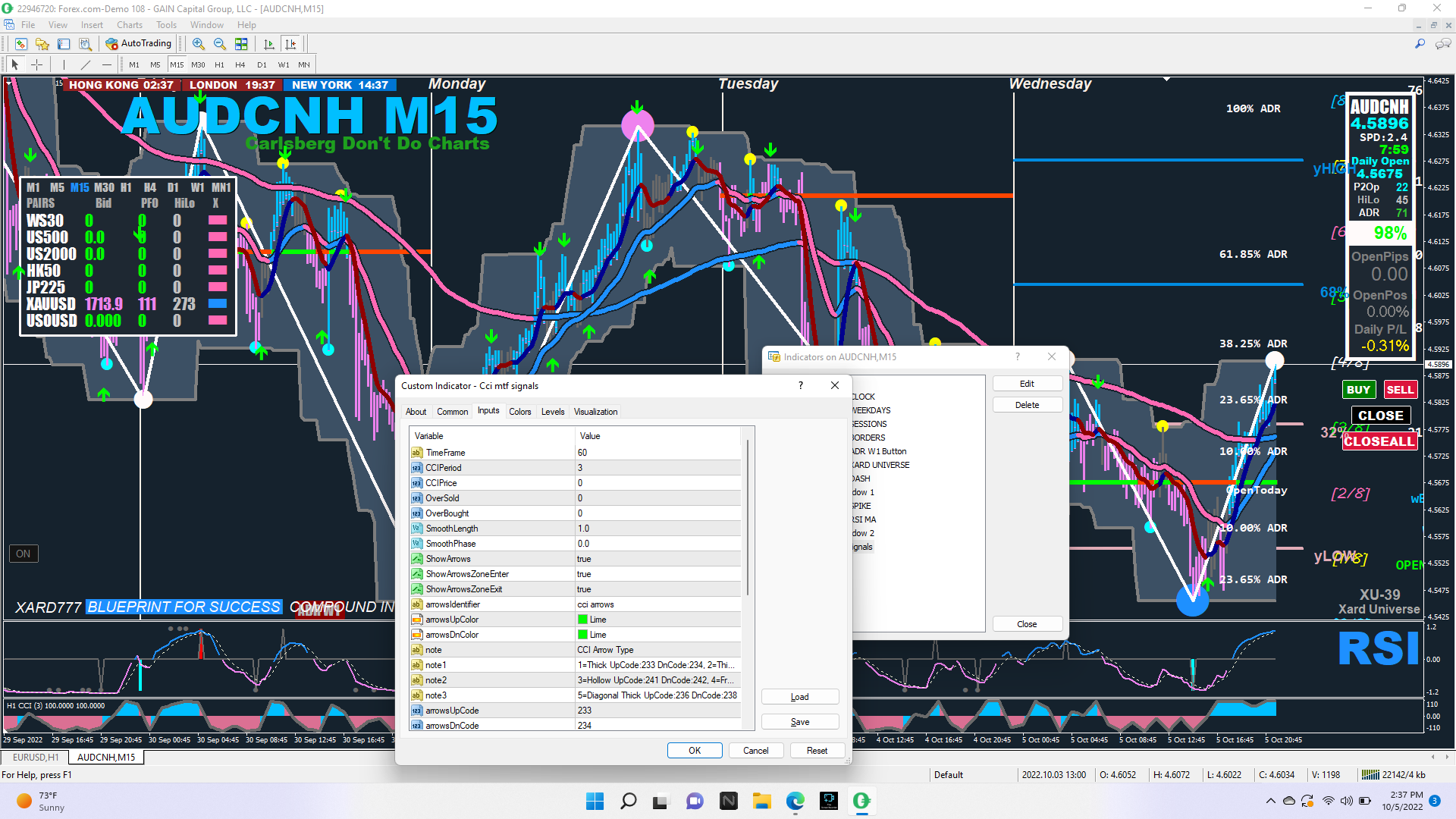Click the Zoom In magnifier icon
The width and height of the screenshot is (1456, 819).
pyautogui.click(x=199, y=44)
